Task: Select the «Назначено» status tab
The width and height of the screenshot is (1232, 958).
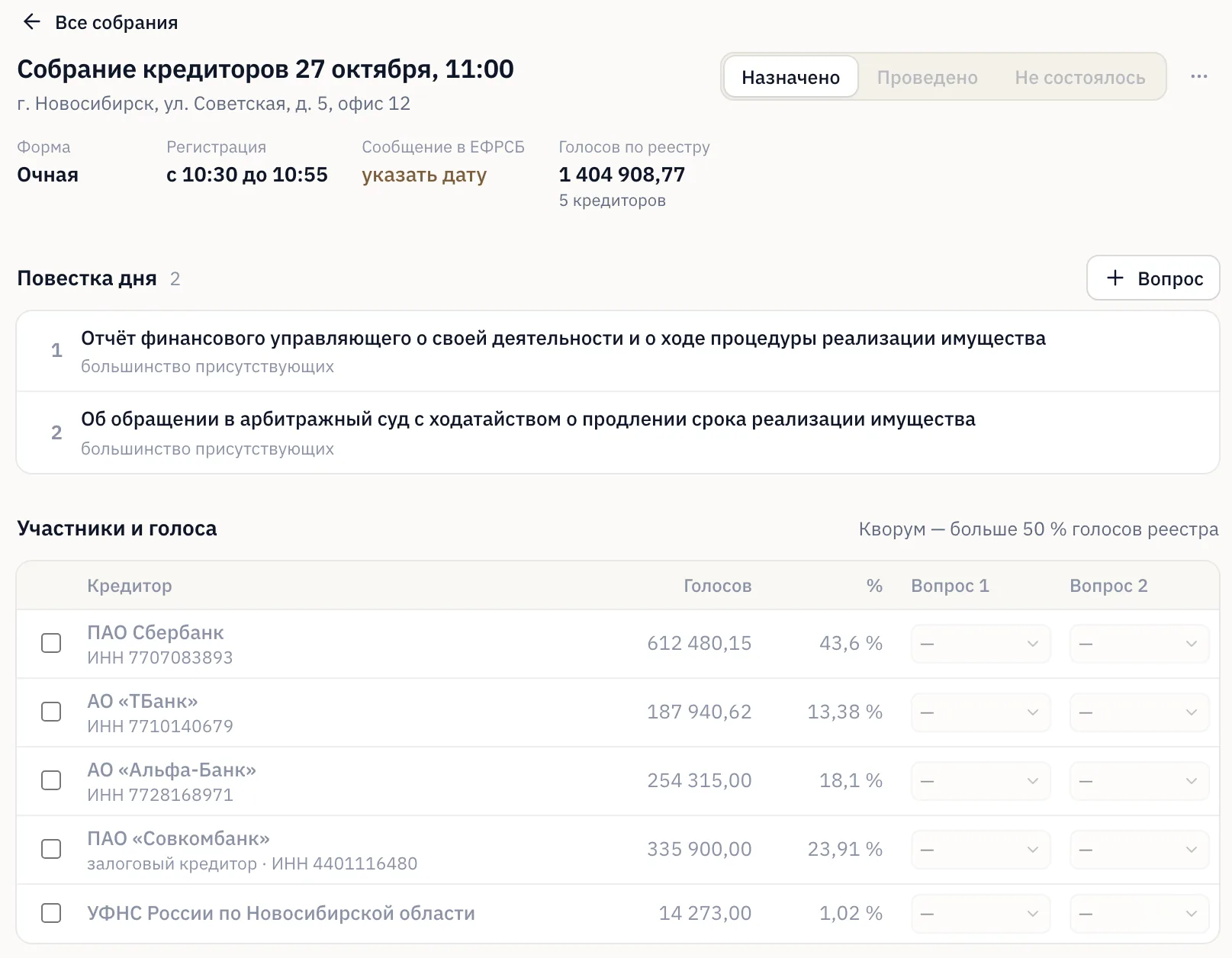Action: pyautogui.click(x=790, y=77)
